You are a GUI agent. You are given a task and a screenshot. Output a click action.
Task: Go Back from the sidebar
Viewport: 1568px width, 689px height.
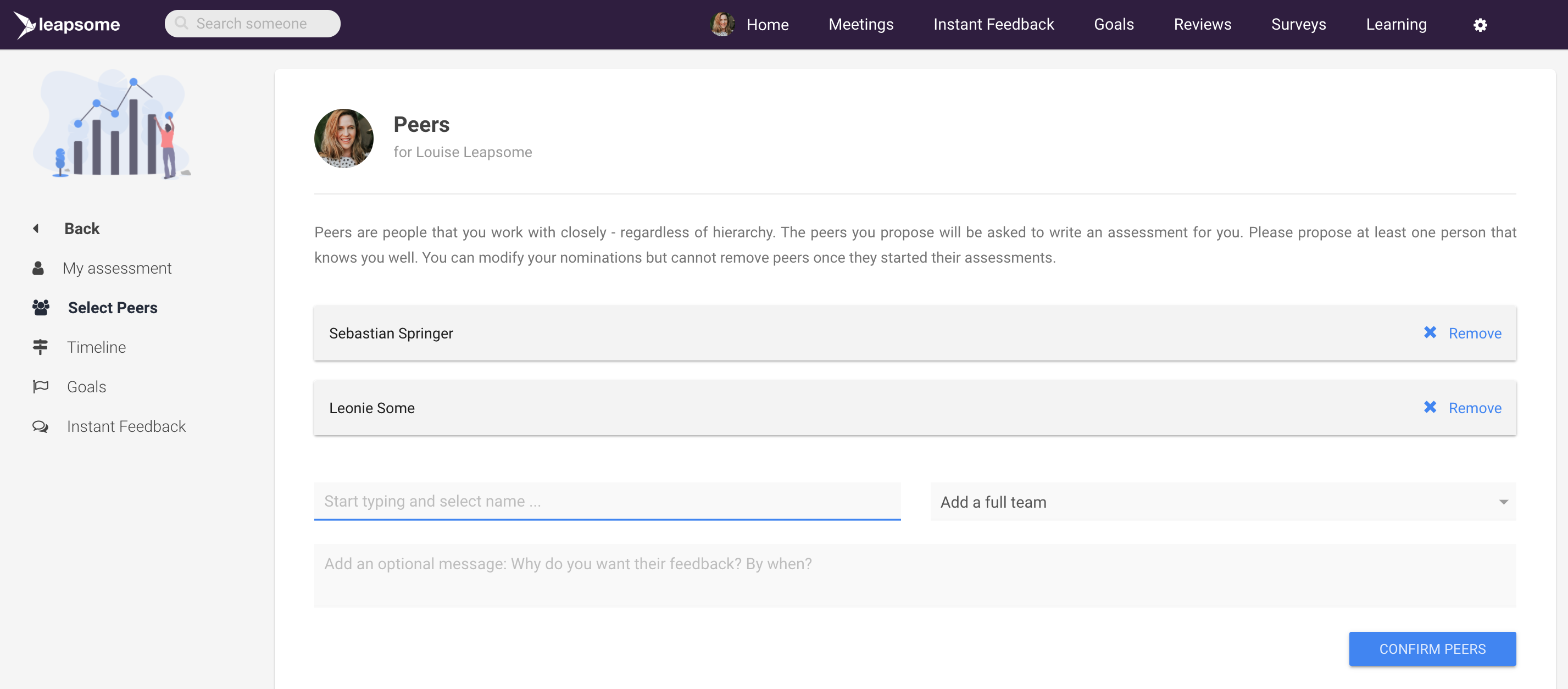pyautogui.click(x=81, y=228)
